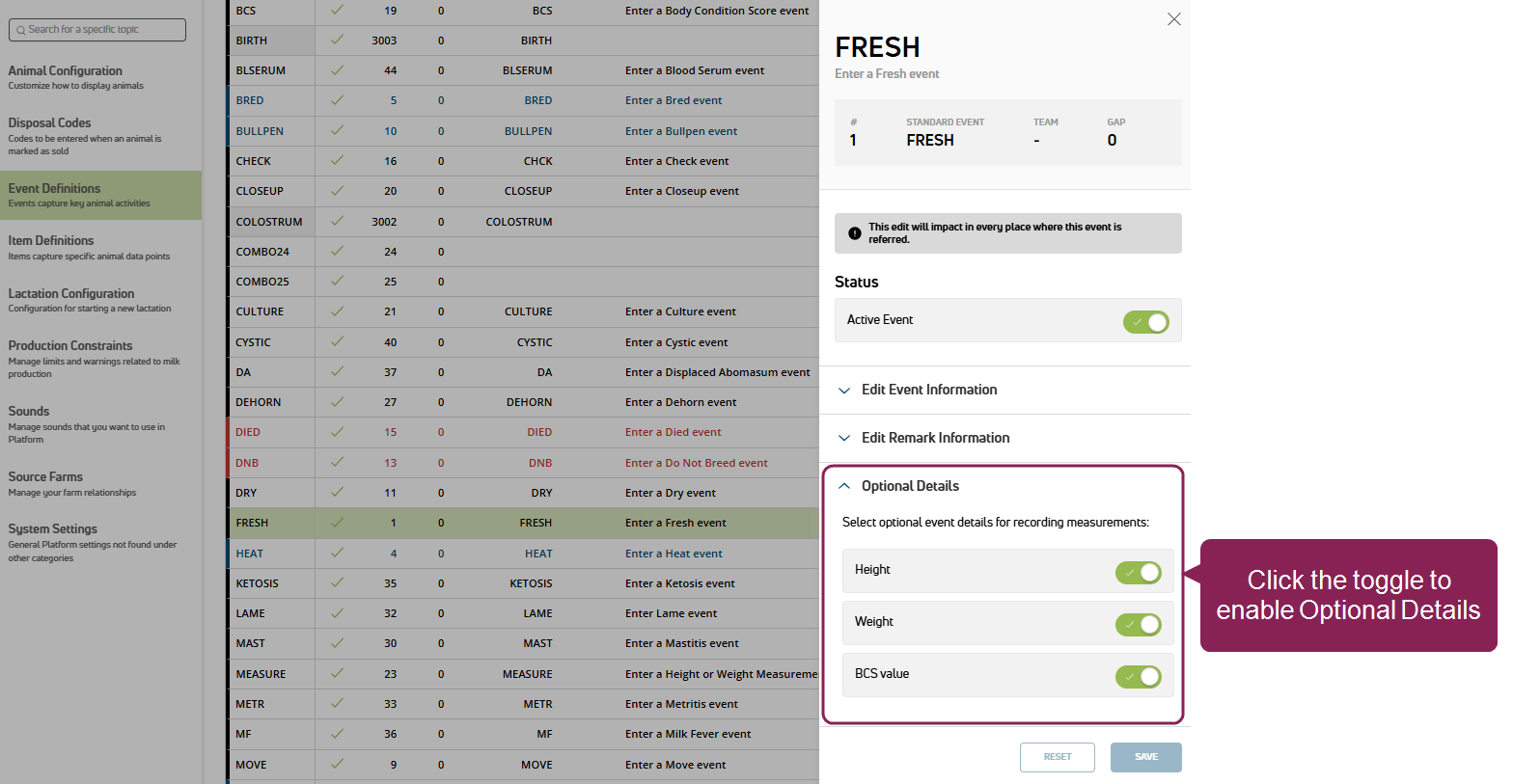
Task: Click the checkmark icon in KETOSIS row
Action: pos(337,583)
